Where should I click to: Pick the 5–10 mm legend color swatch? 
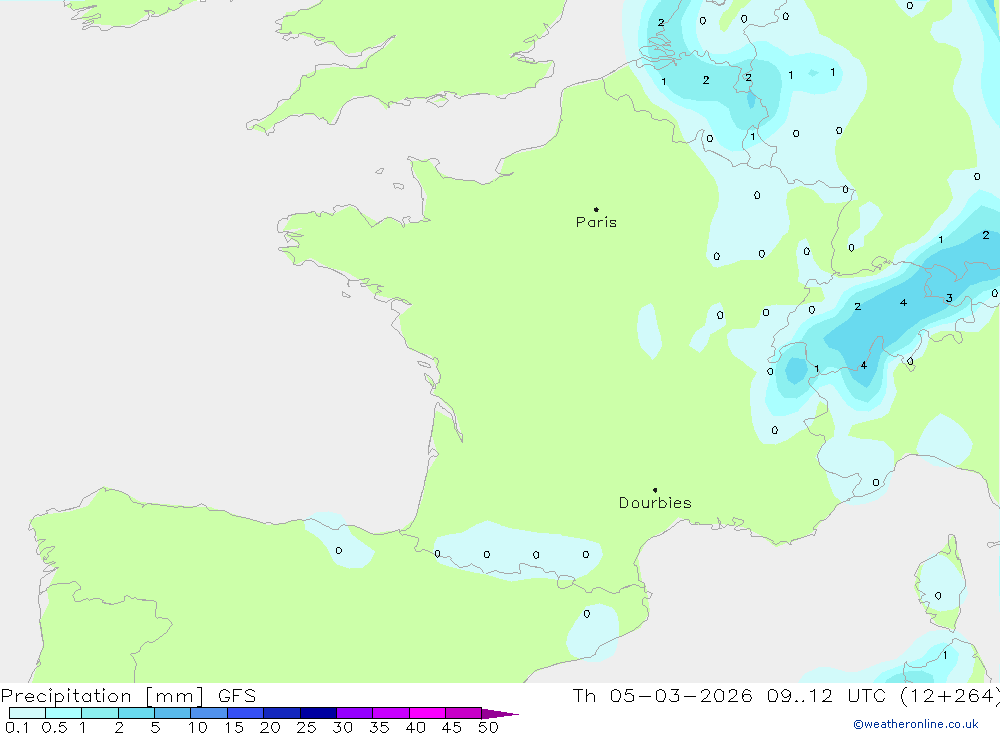173,713
